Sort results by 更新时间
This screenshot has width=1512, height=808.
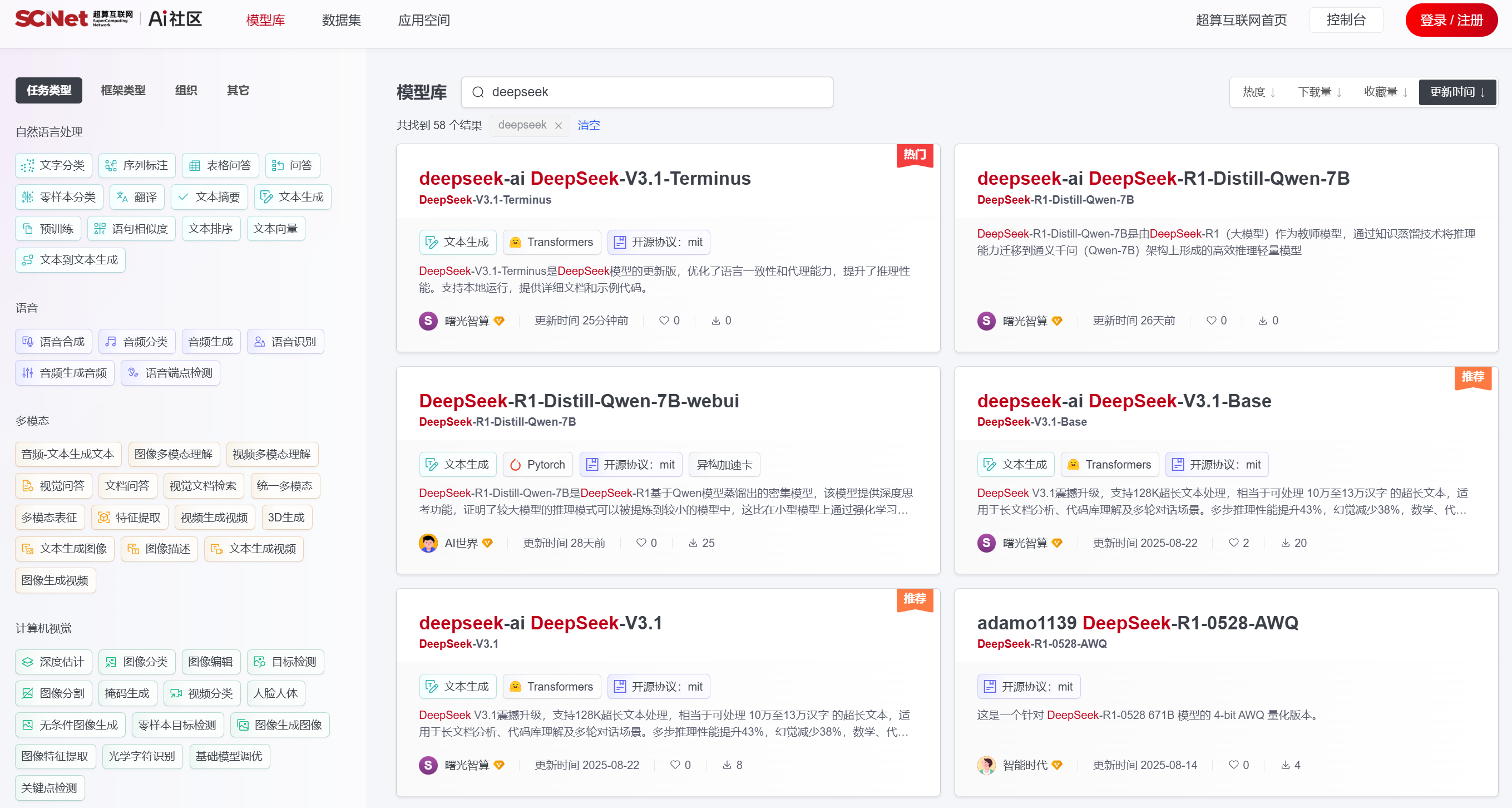[x=1457, y=92]
